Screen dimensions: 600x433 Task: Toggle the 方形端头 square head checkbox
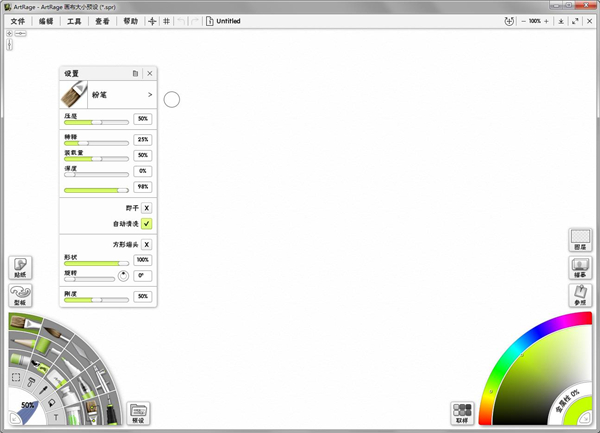[146, 244]
